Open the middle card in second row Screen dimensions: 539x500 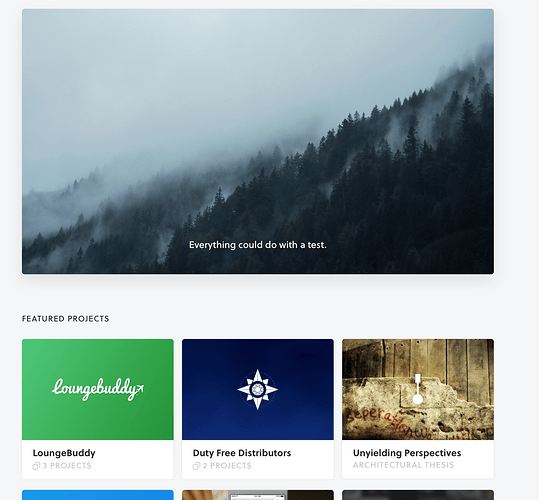(x=258, y=495)
